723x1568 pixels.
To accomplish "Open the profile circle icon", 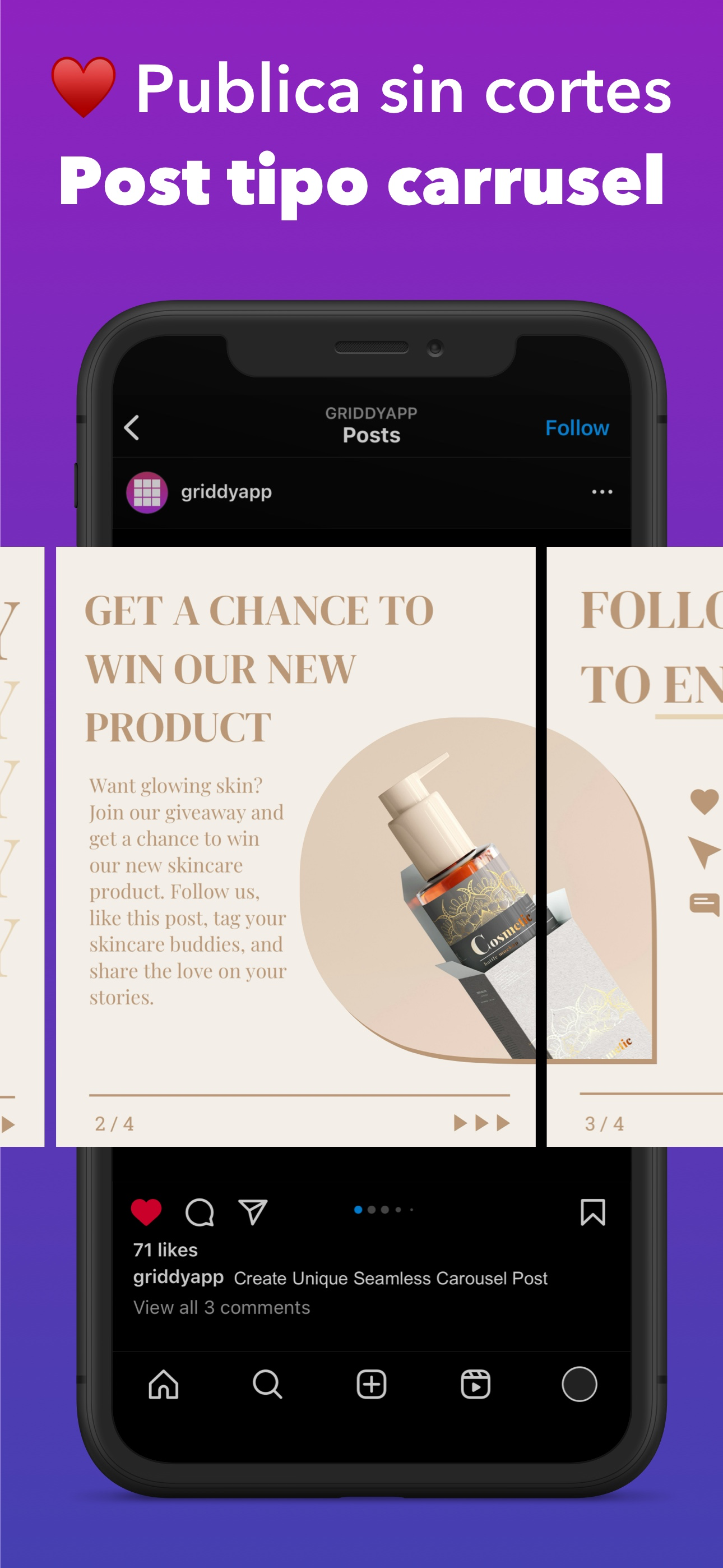I will [579, 1383].
